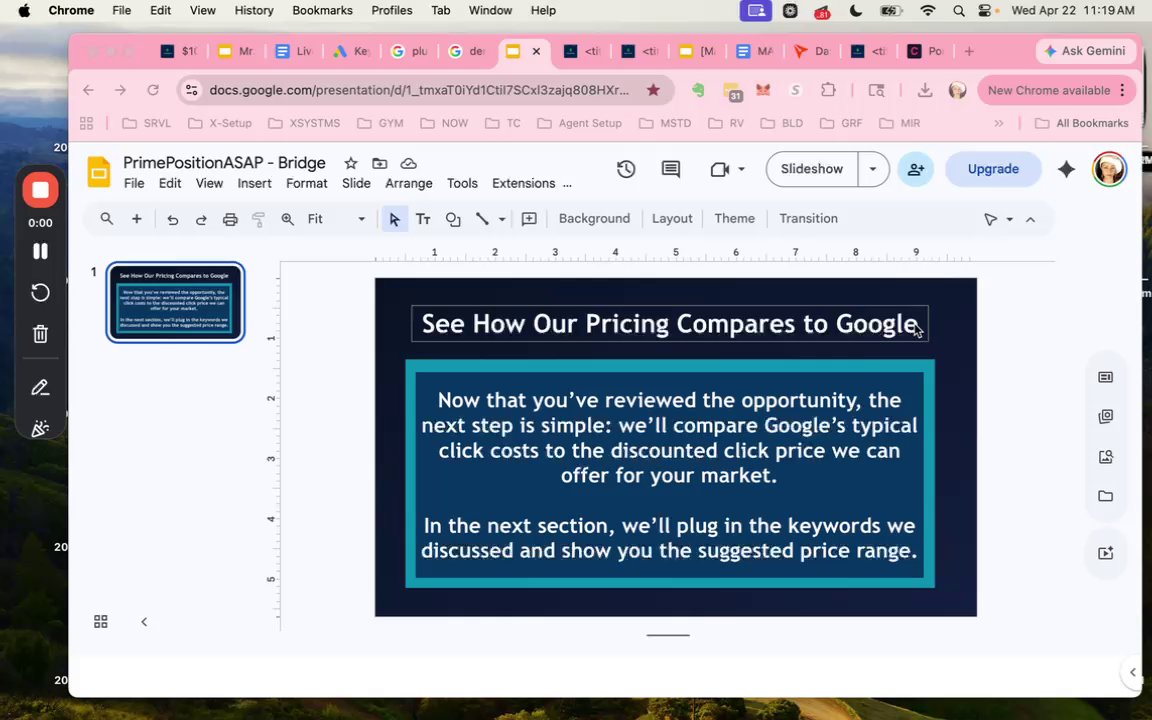The width and height of the screenshot is (1152, 720).
Task: Collapse the toolbar with up chevron
Action: tap(1030, 219)
